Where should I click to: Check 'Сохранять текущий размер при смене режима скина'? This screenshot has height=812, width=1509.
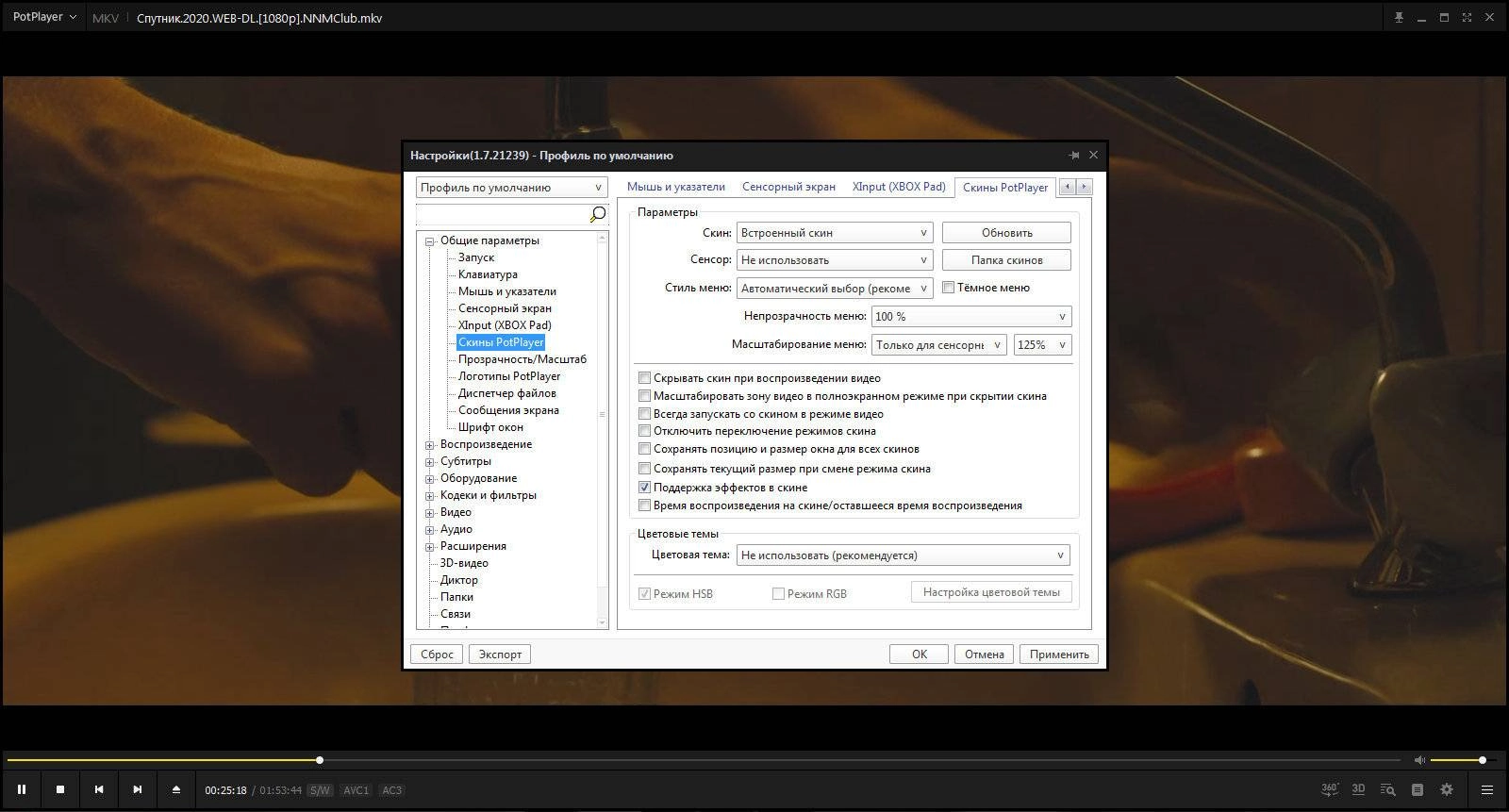(x=645, y=469)
